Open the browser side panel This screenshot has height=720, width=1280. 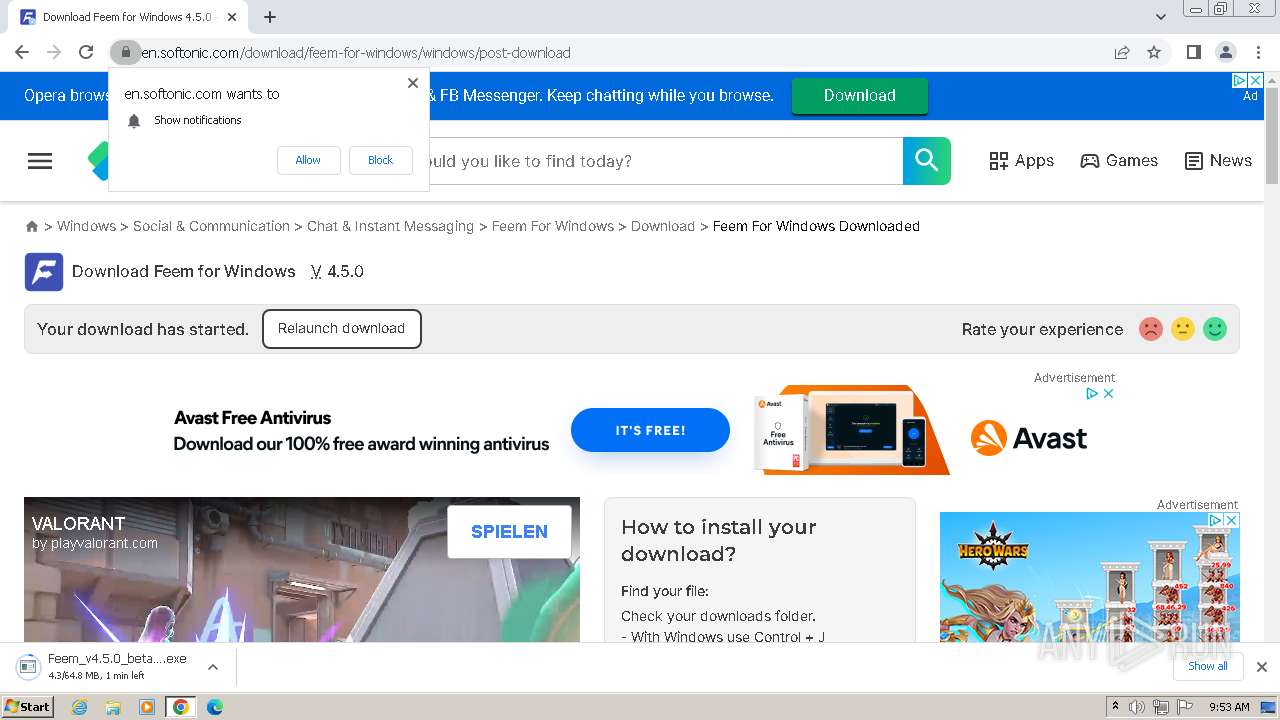tap(1194, 52)
